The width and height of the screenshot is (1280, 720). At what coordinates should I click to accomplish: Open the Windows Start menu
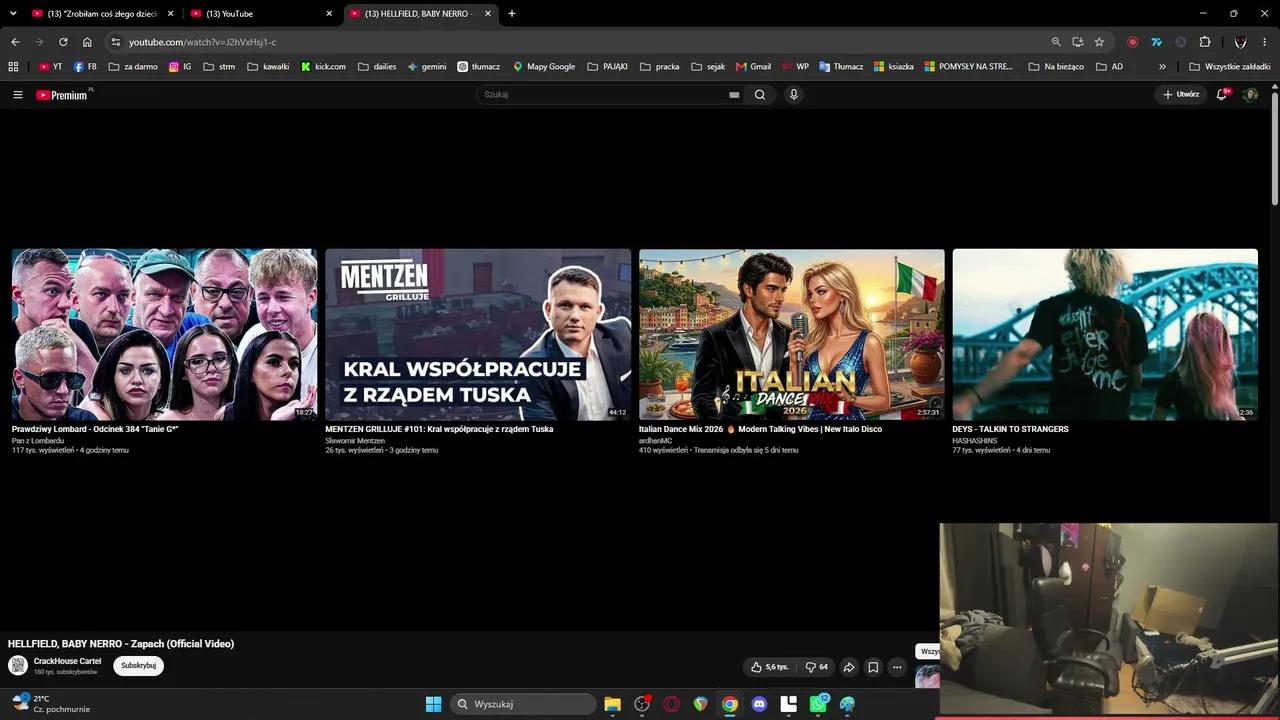click(433, 704)
